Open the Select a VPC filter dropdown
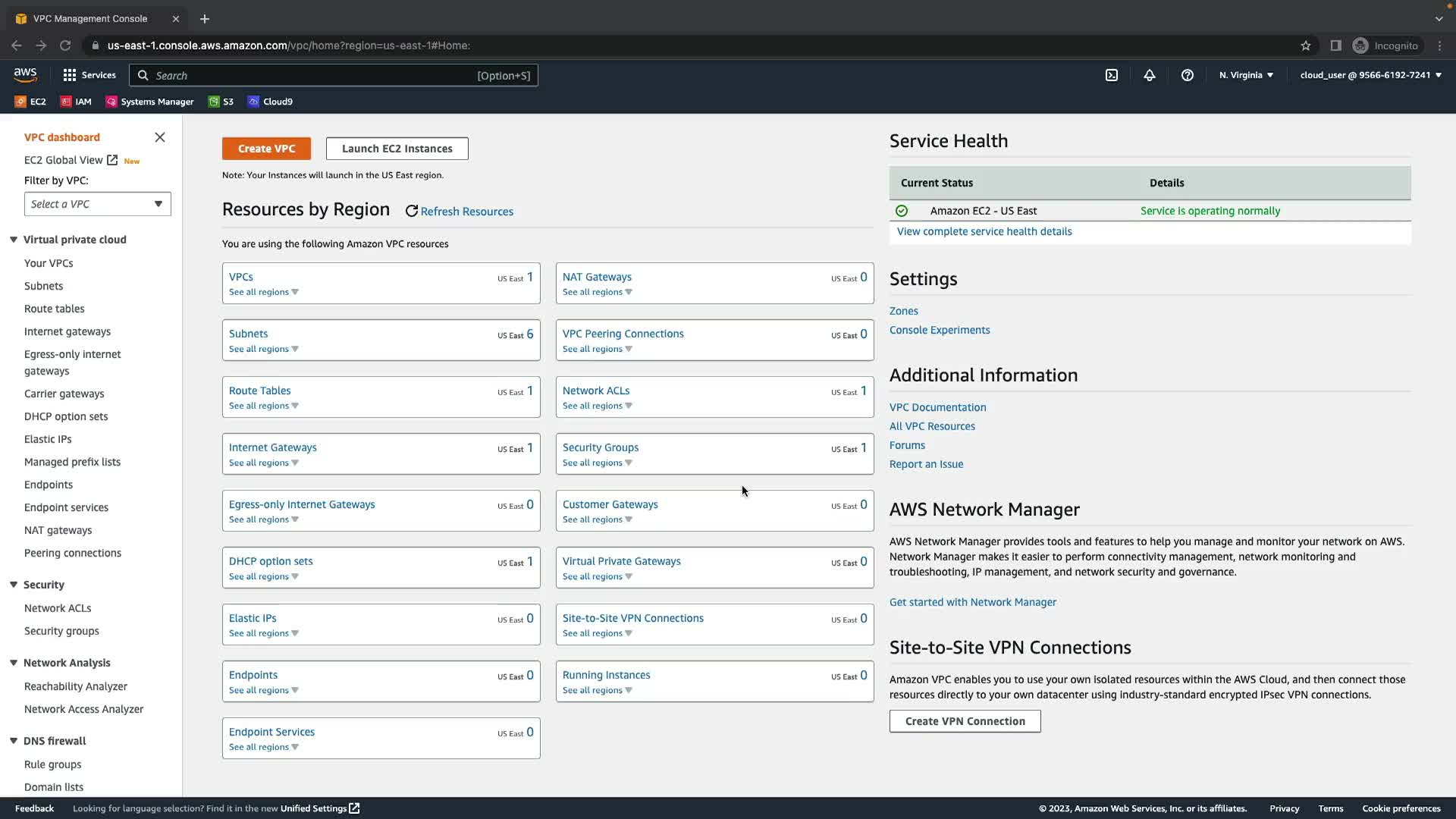Image resolution: width=1456 pixels, height=819 pixels. 98,204
